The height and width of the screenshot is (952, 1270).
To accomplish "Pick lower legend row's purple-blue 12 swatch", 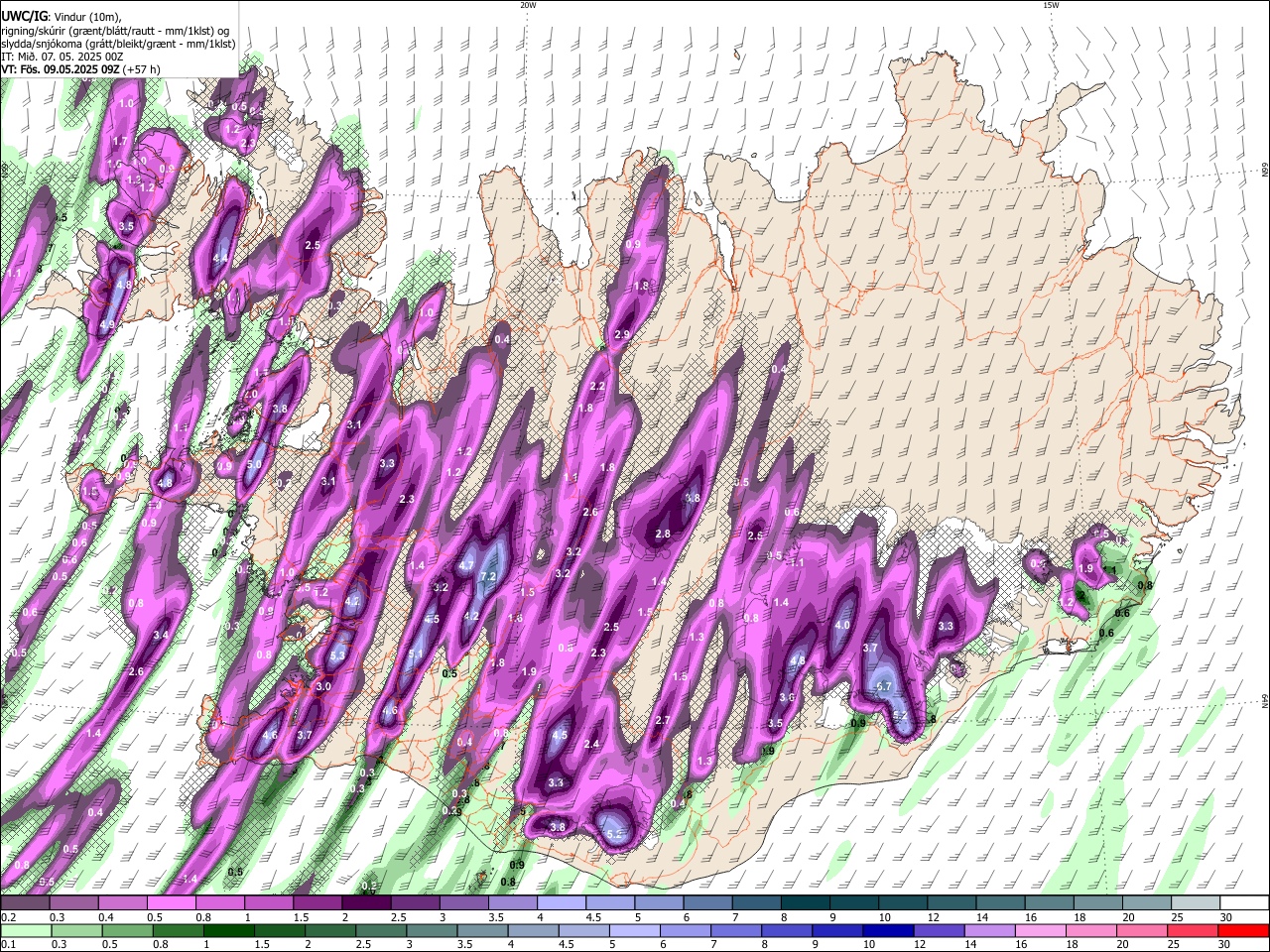I will coord(939,930).
